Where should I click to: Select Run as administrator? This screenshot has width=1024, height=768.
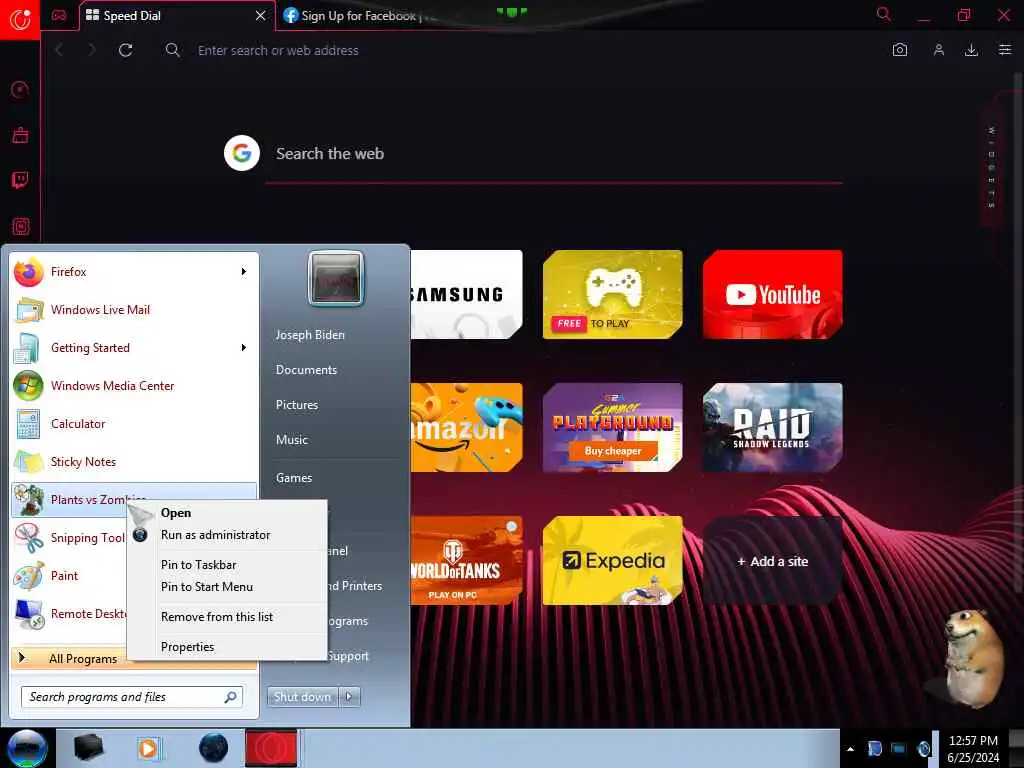pyautogui.click(x=227, y=535)
